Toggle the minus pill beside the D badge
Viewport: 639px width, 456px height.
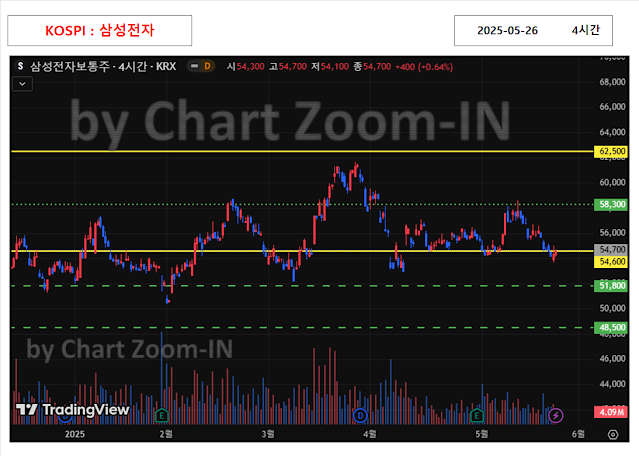[x=195, y=66]
